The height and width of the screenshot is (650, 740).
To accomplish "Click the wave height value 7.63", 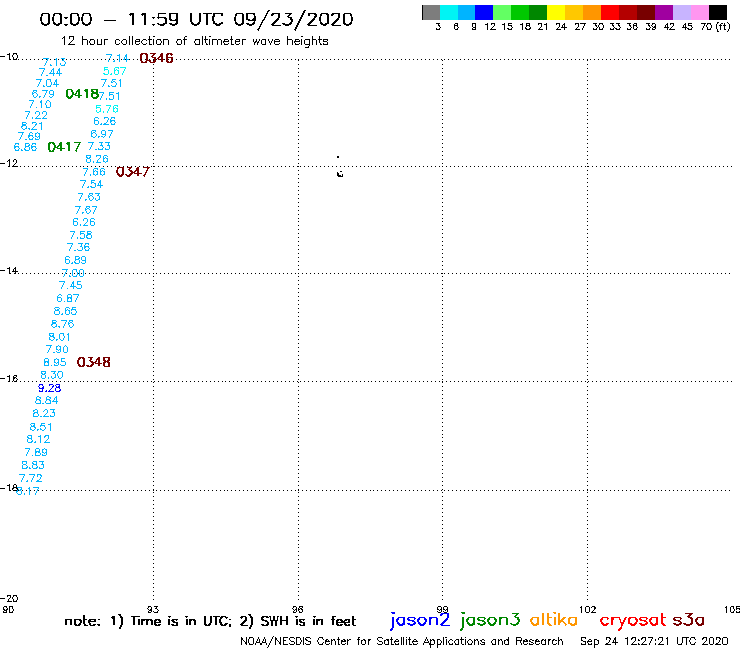I will (x=89, y=197).
